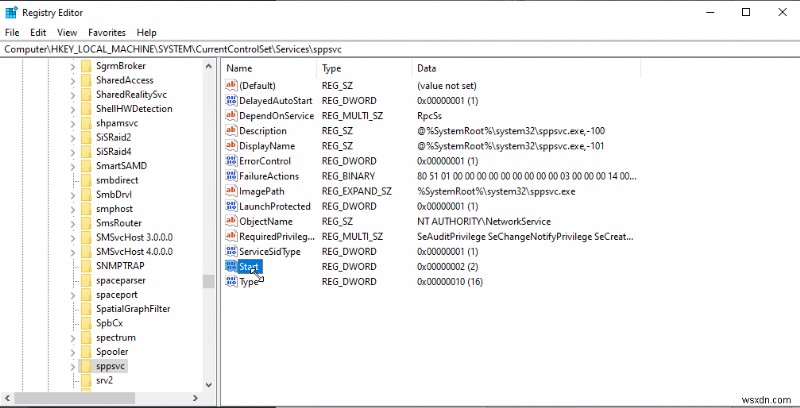
Task: Select the smbdirect key
Action: tap(117, 180)
